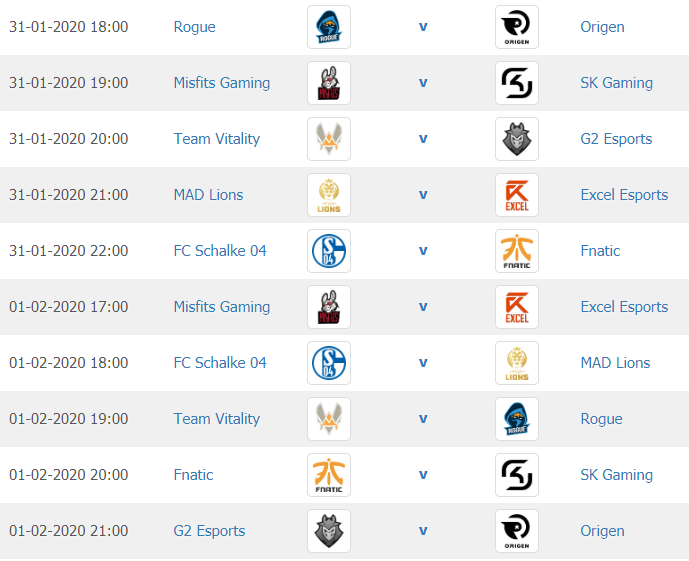Screen dimensions: 689x561
Task: Click the Fnatic logo in the 01-02 20:00 match
Action: point(329,475)
